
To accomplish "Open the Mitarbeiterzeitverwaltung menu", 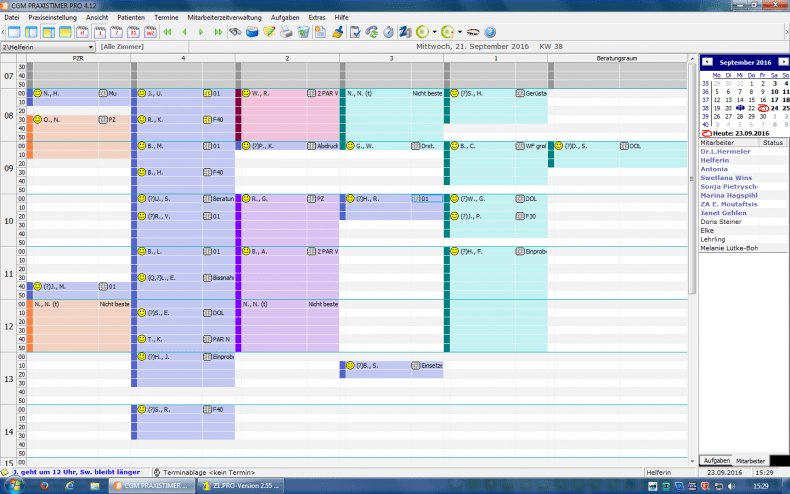I will pyautogui.click(x=224, y=17).
